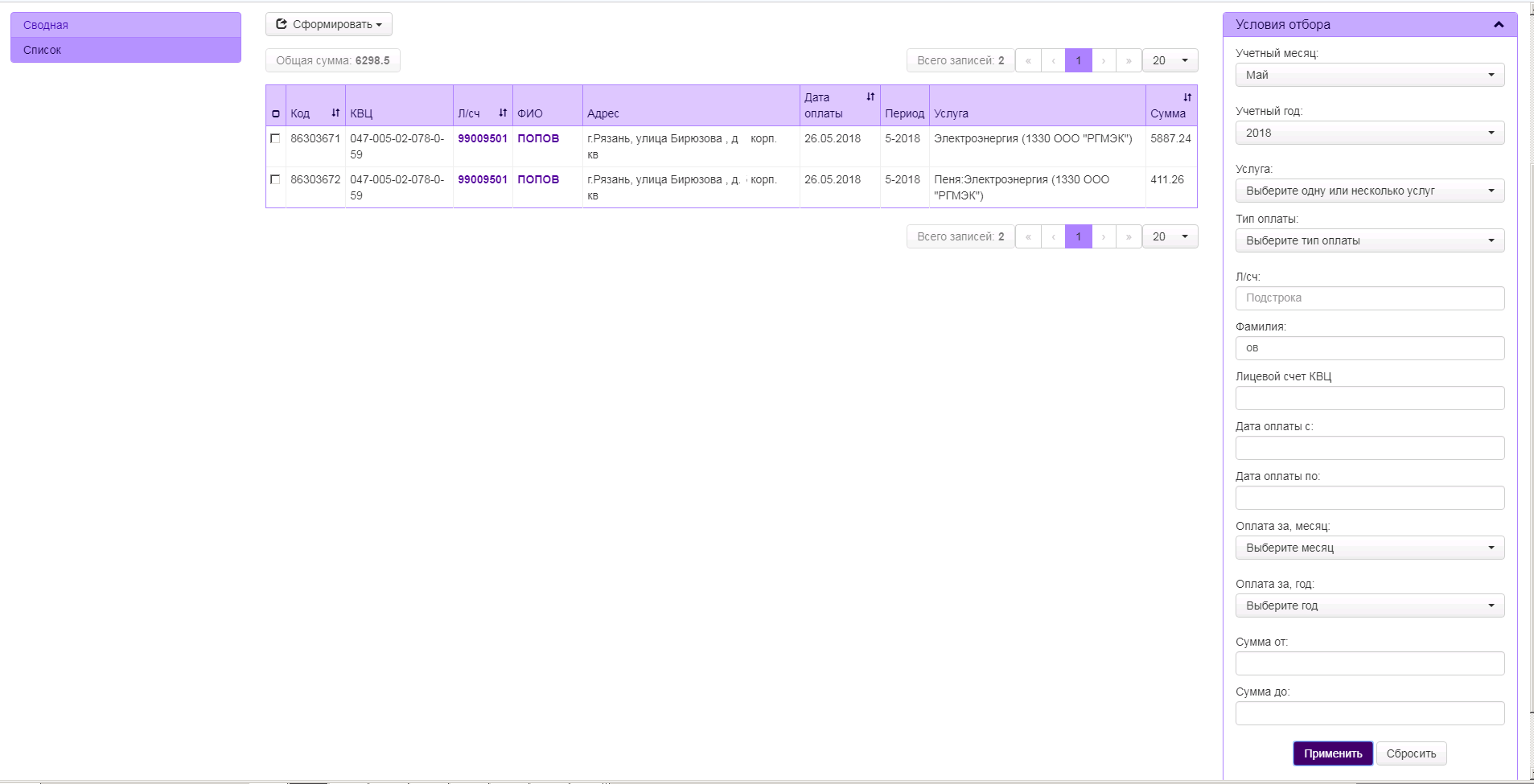
Task: Focus the Сумма от input field
Action: coord(1370,663)
